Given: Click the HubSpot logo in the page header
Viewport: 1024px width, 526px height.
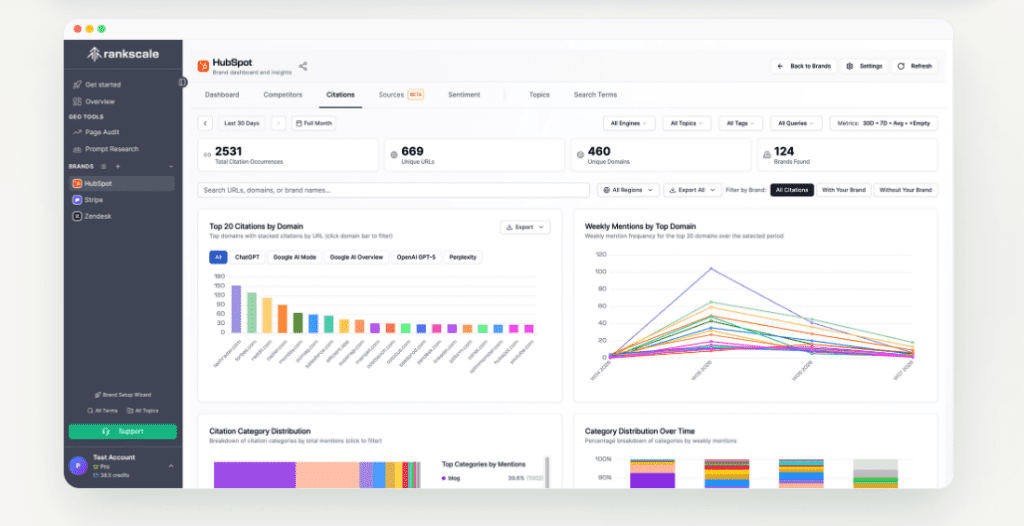Looking at the screenshot, I should [x=203, y=66].
